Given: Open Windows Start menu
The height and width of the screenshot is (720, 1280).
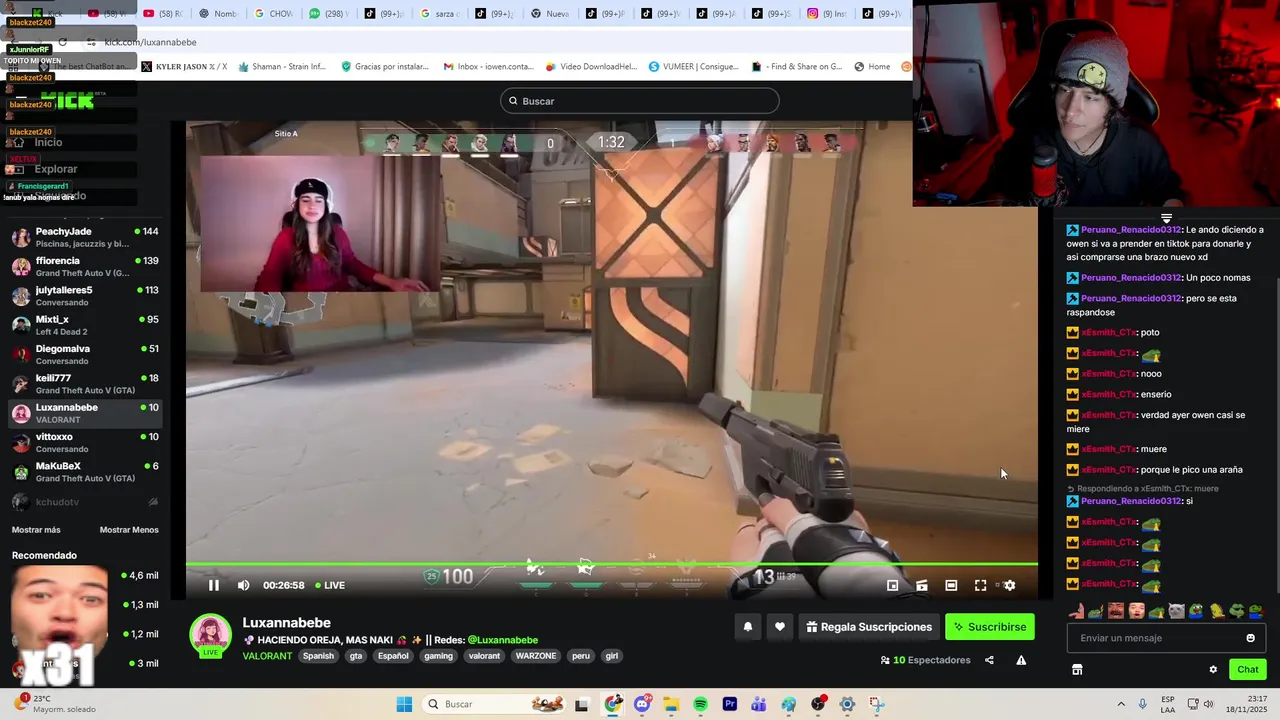Looking at the screenshot, I should (404, 704).
